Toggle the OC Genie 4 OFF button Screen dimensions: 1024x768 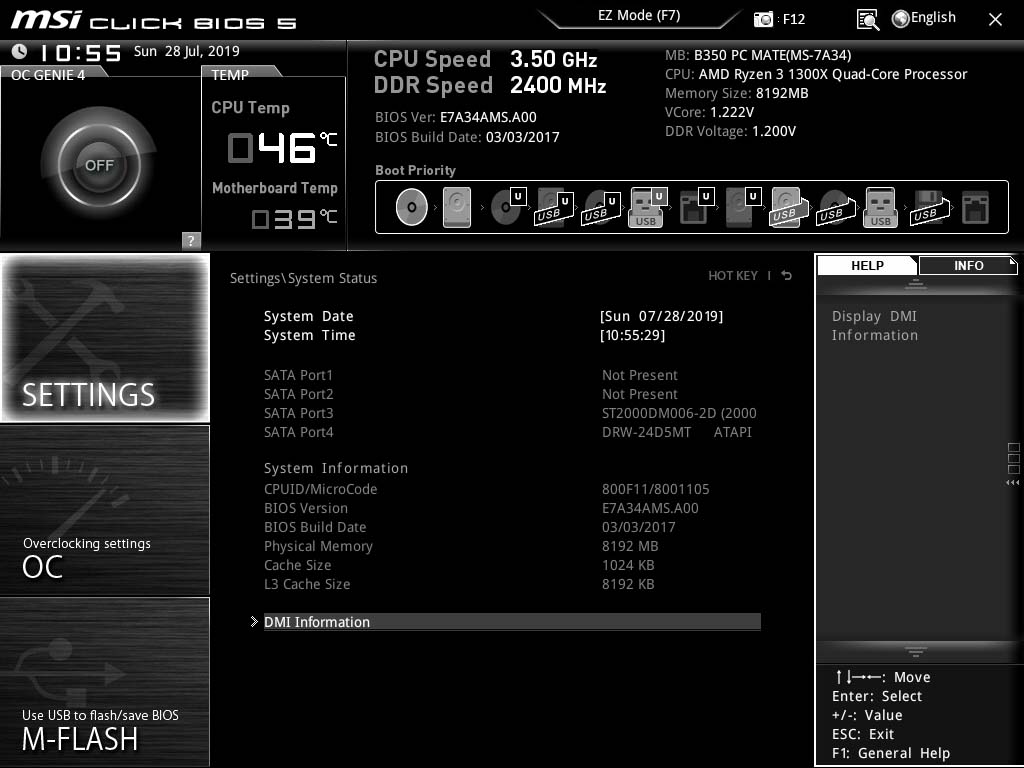(99, 165)
